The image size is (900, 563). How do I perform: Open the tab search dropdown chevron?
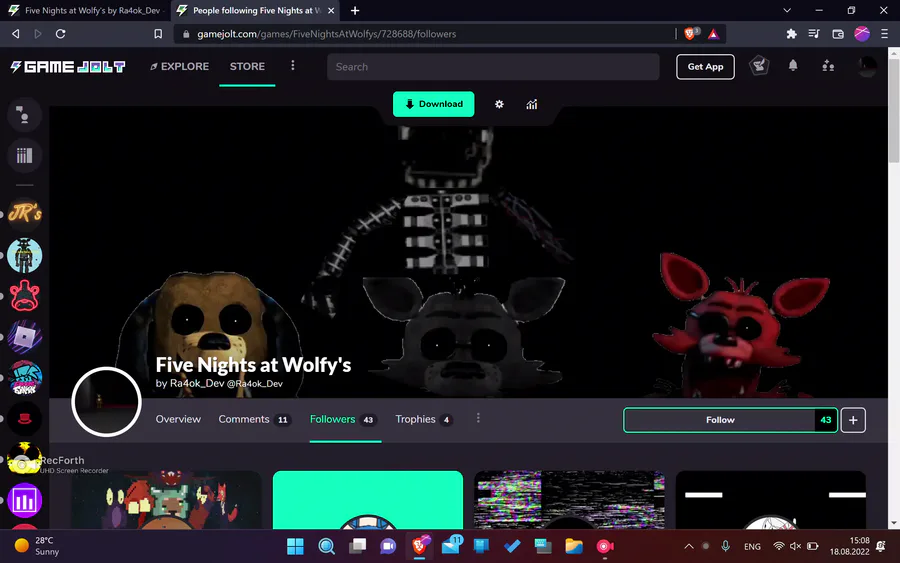tap(787, 10)
